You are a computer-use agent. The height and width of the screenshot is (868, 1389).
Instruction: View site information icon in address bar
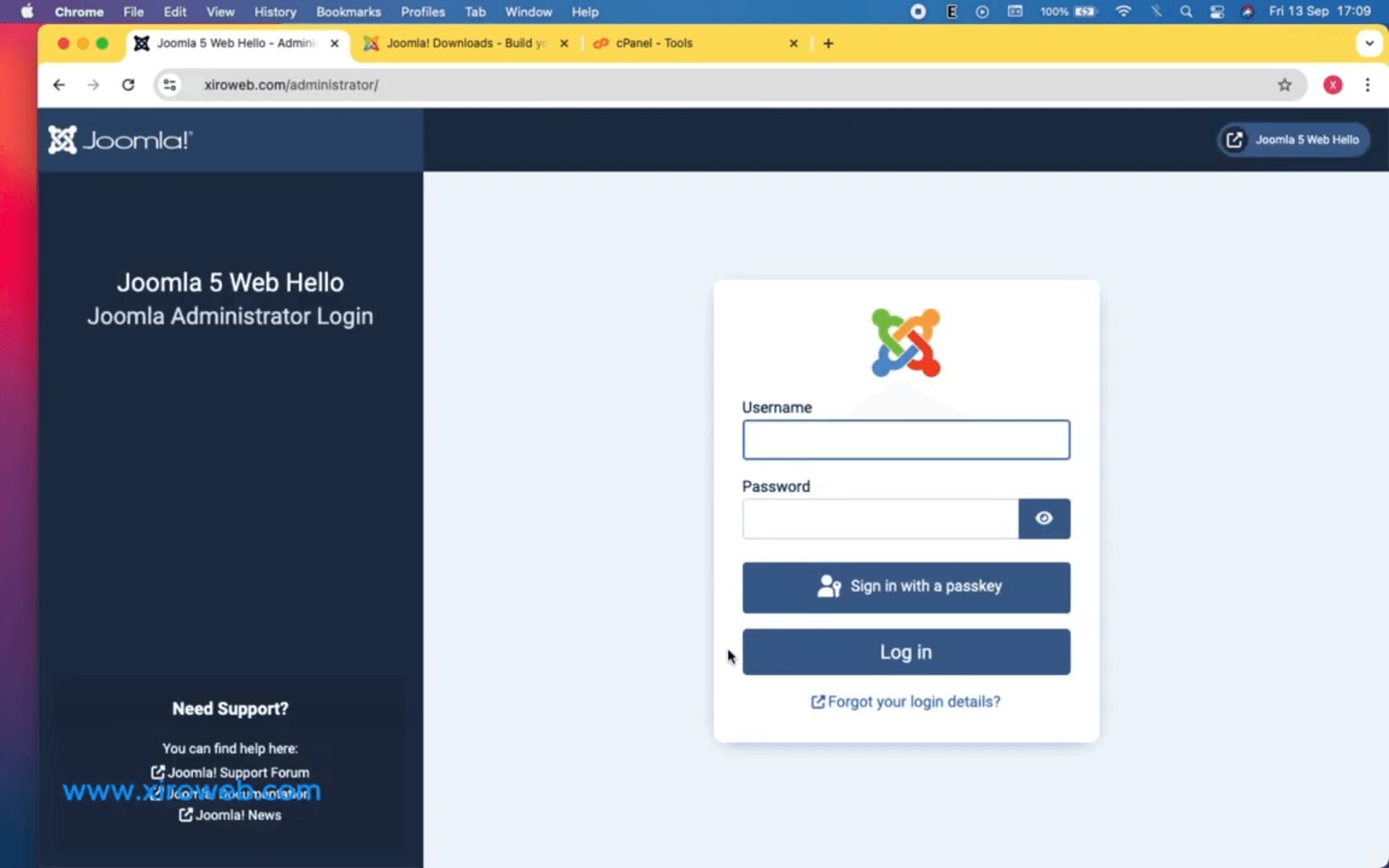[x=170, y=84]
